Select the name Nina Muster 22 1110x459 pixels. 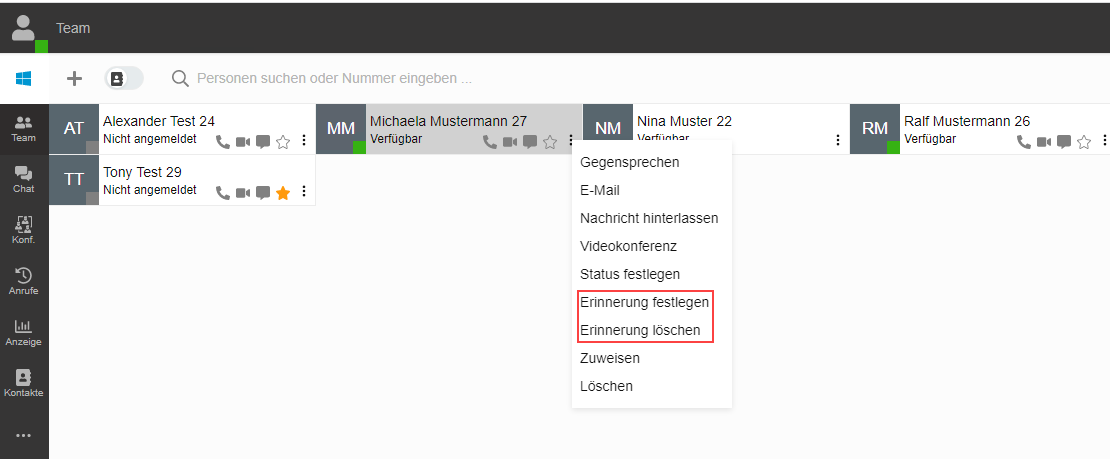pos(685,121)
